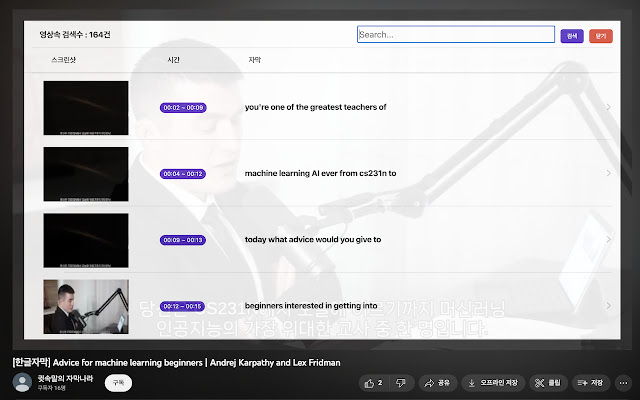
Task: Focus the Search input field
Action: pos(455,35)
